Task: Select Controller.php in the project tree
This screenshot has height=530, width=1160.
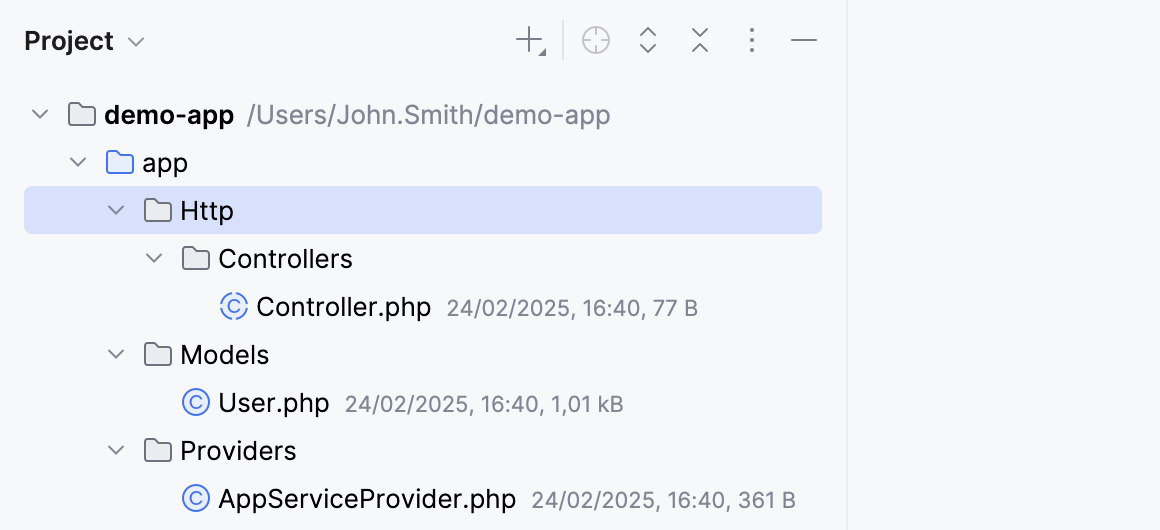Action: tap(343, 307)
